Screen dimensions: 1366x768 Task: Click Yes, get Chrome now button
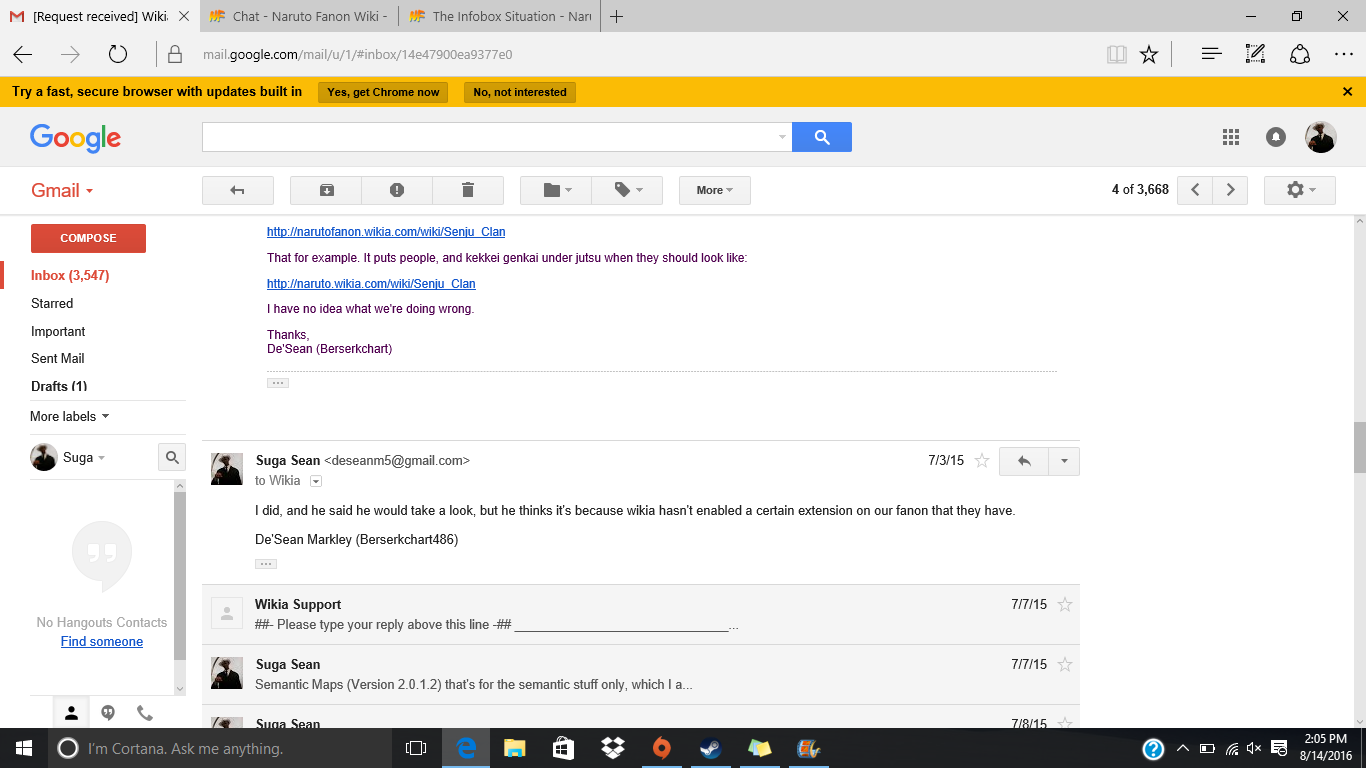tap(383, 92)
